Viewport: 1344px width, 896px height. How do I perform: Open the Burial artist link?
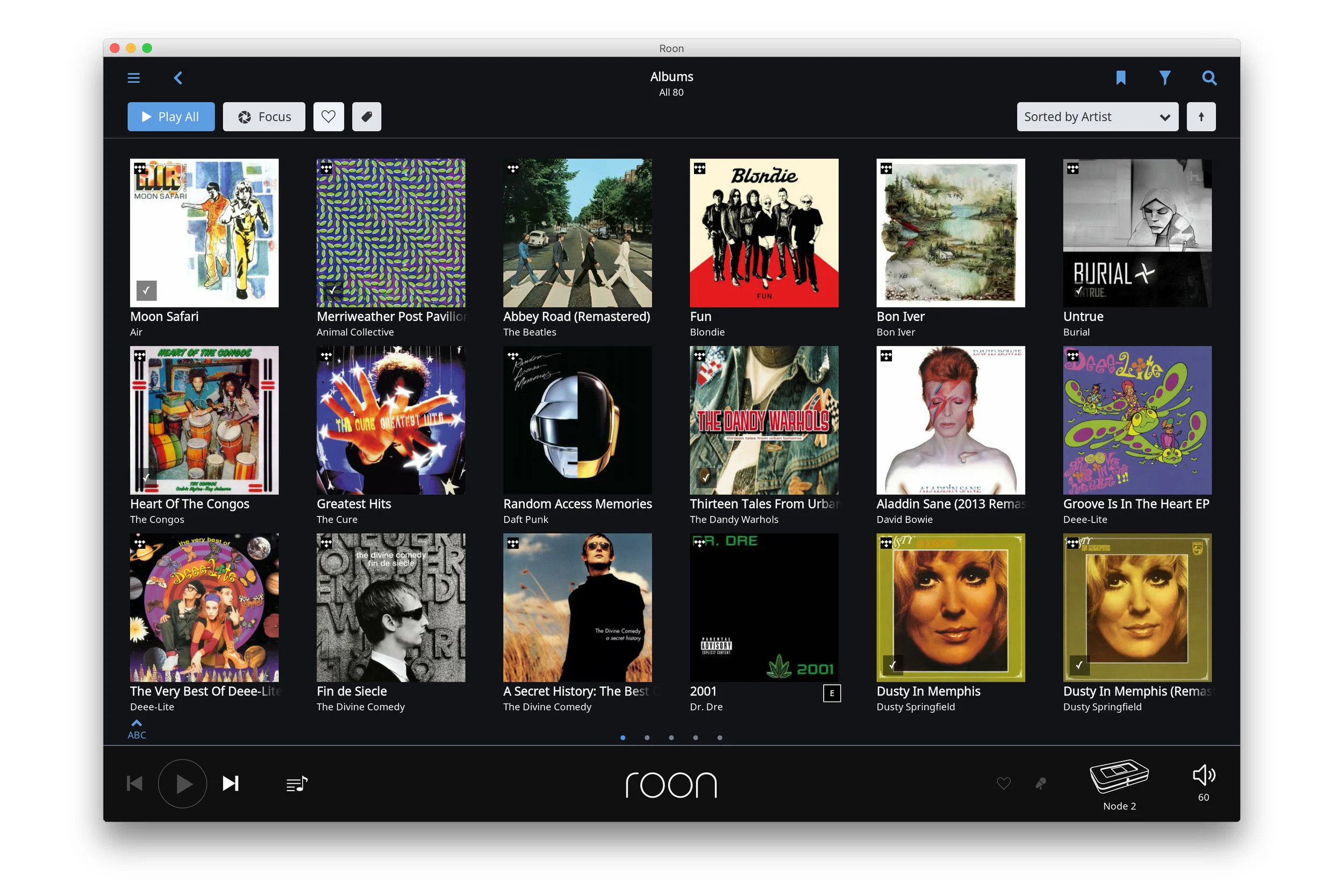1076,332
